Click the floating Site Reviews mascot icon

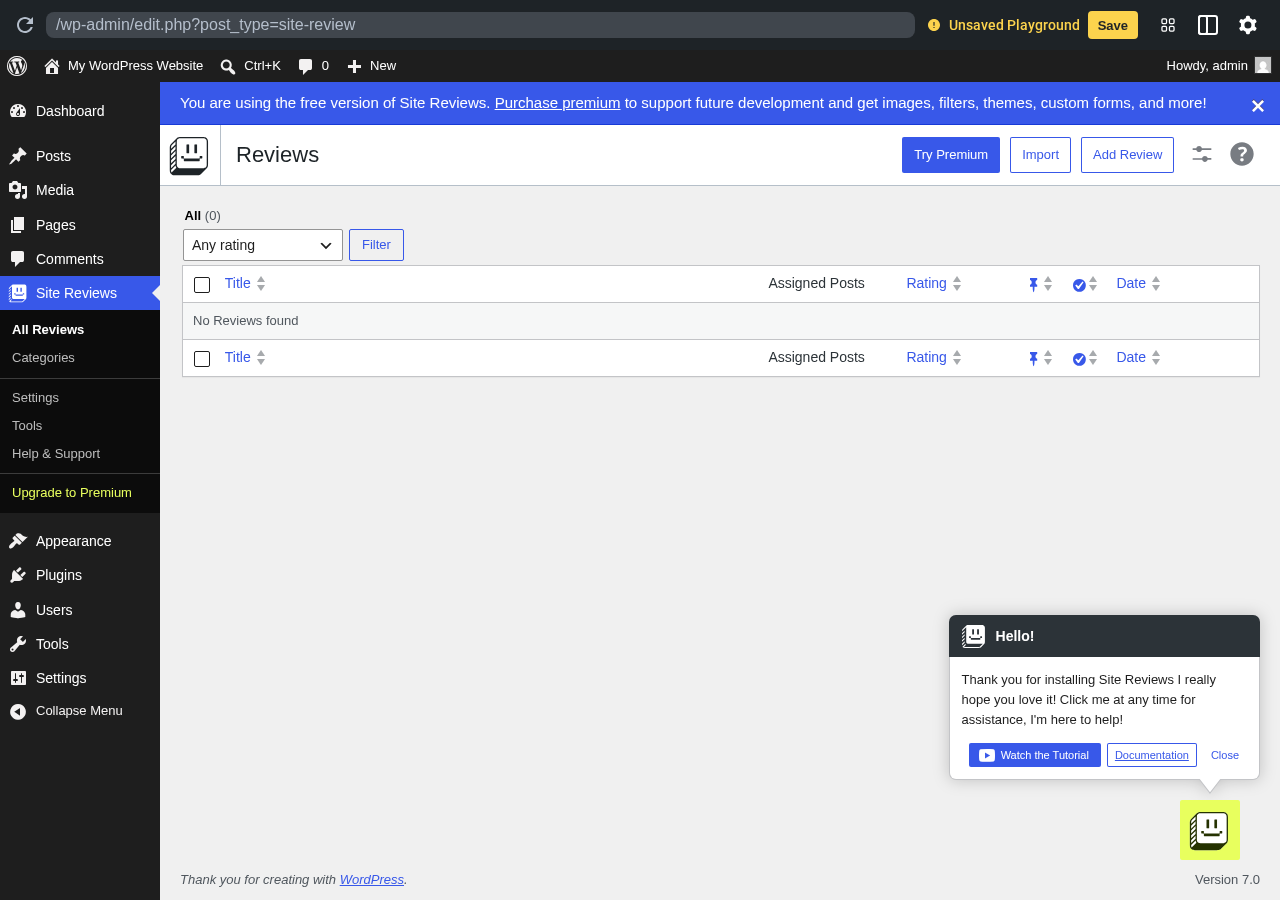tap(1210, 830)
